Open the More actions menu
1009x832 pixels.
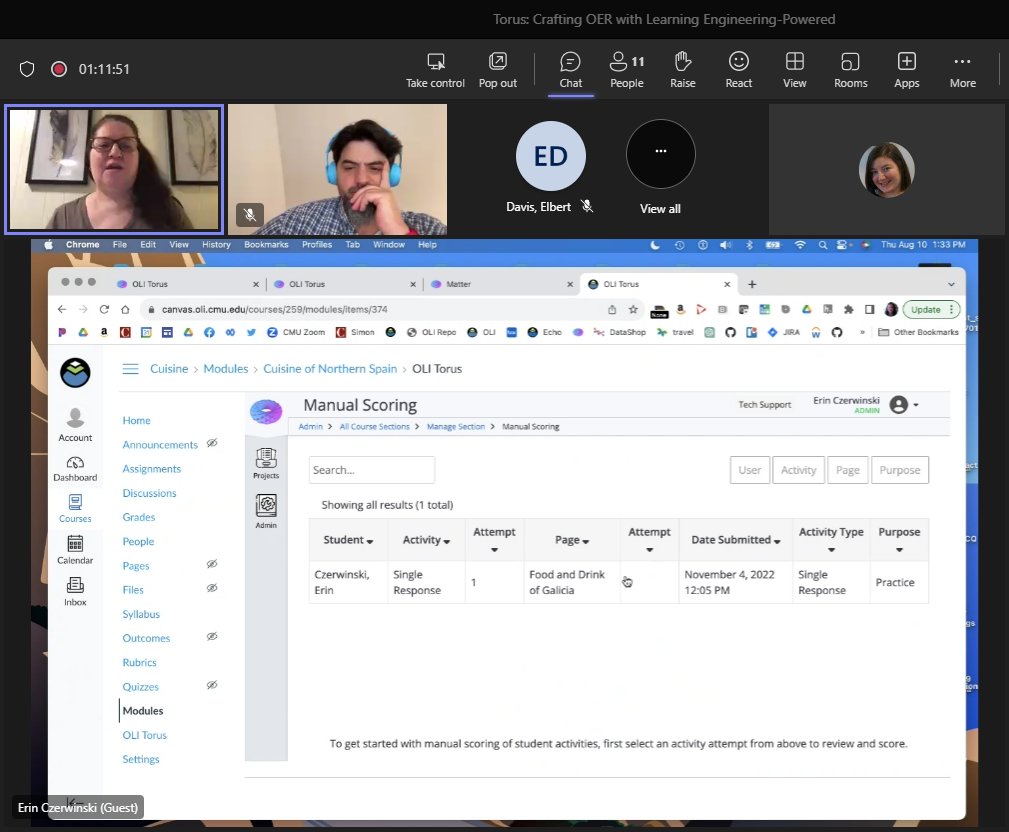coord(963,69)
